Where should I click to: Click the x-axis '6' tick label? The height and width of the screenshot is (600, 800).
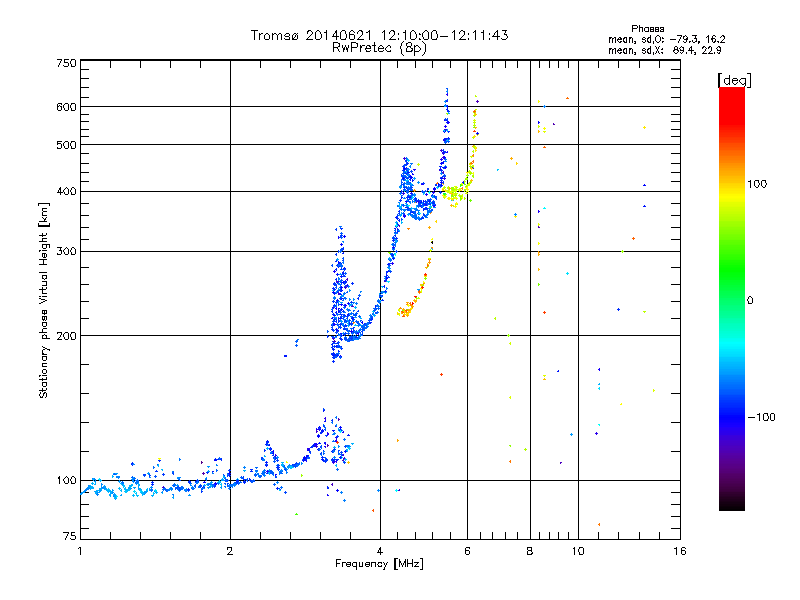point(467,551)
